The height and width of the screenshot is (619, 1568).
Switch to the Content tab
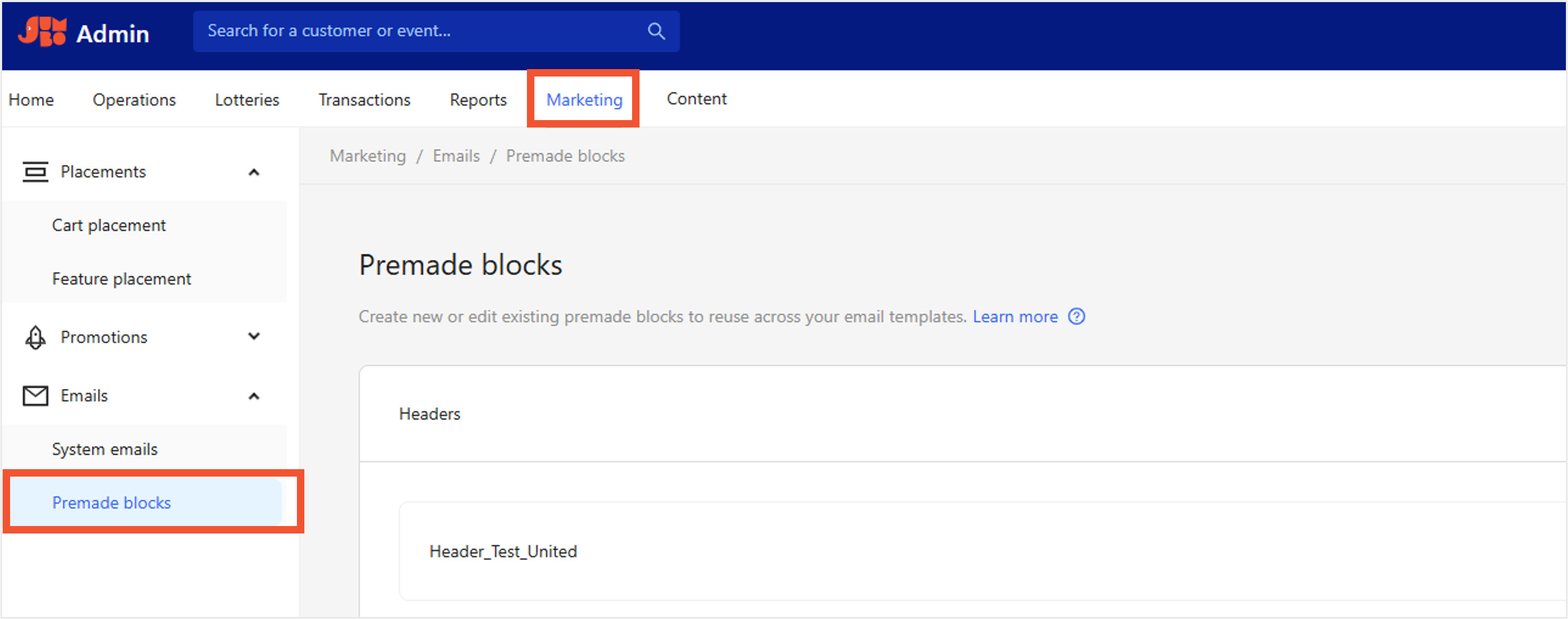pyautogui.click(x=696, y=99)
